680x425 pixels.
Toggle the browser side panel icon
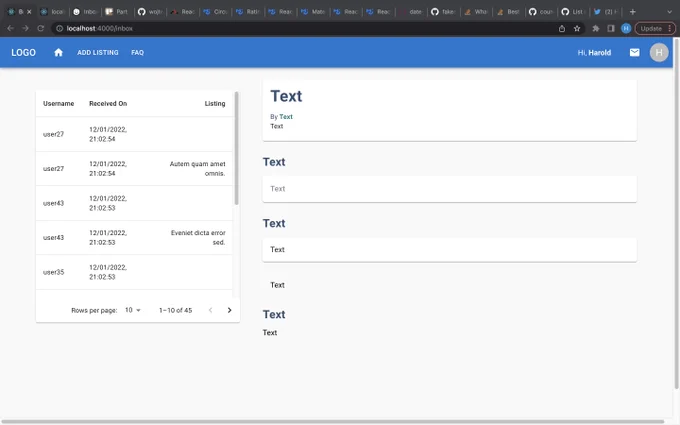point(611,28)
